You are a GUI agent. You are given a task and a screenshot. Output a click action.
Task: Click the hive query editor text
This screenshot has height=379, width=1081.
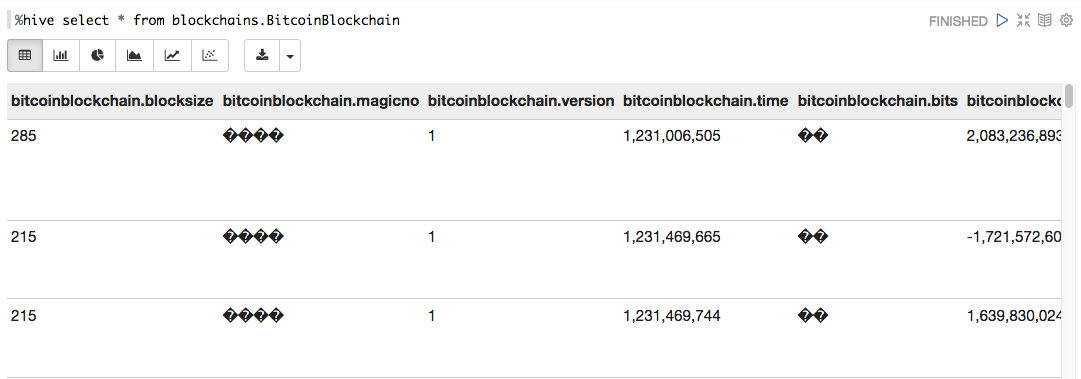click(x=208, y=21)
